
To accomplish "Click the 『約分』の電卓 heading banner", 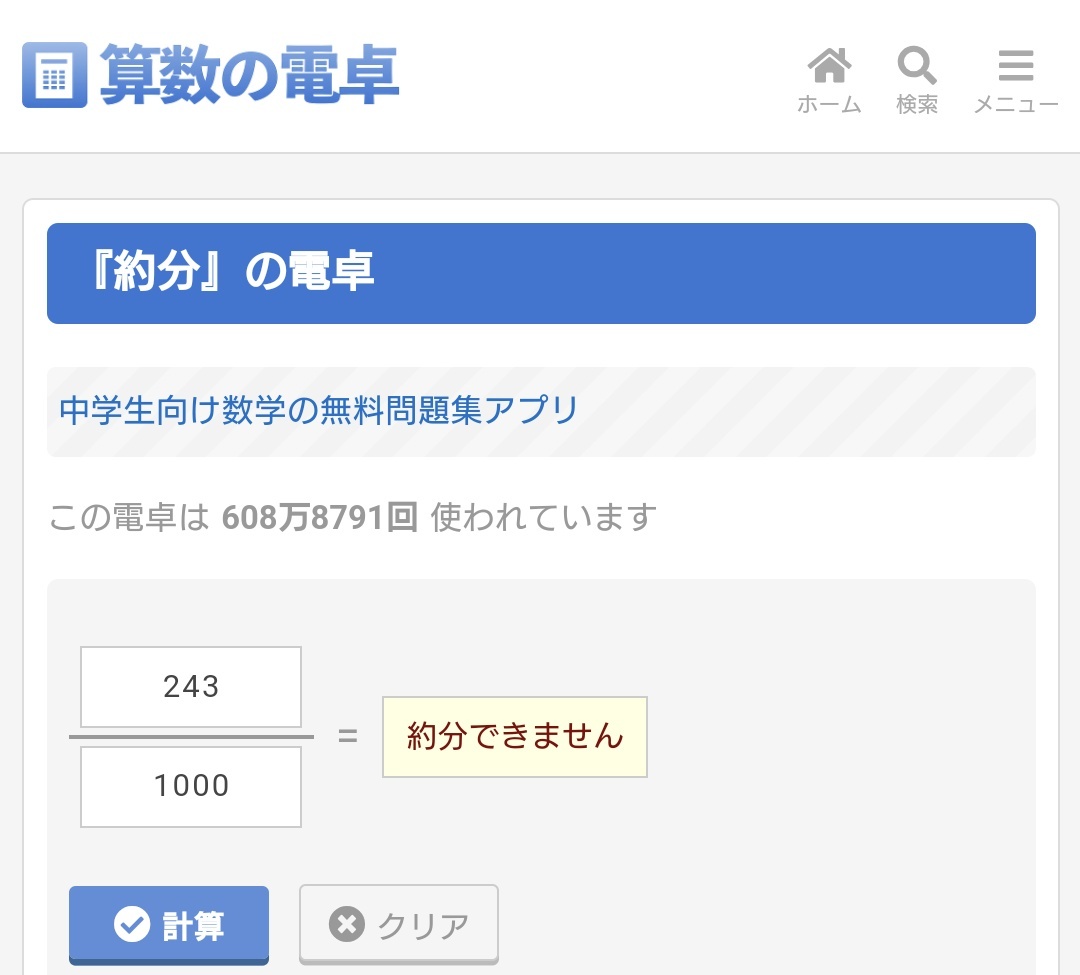I will click(541, 273).
